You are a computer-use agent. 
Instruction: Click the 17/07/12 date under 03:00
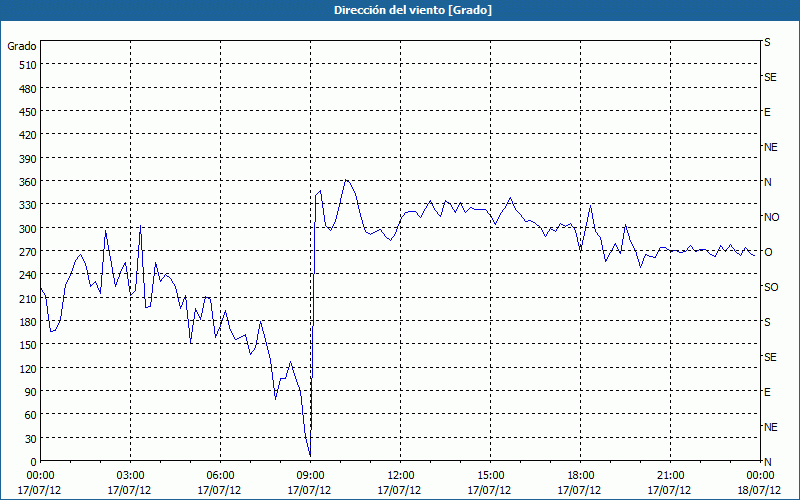(130, 490)
